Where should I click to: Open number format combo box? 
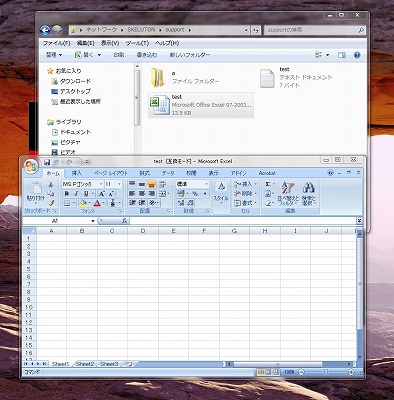(x=193, y=184)
